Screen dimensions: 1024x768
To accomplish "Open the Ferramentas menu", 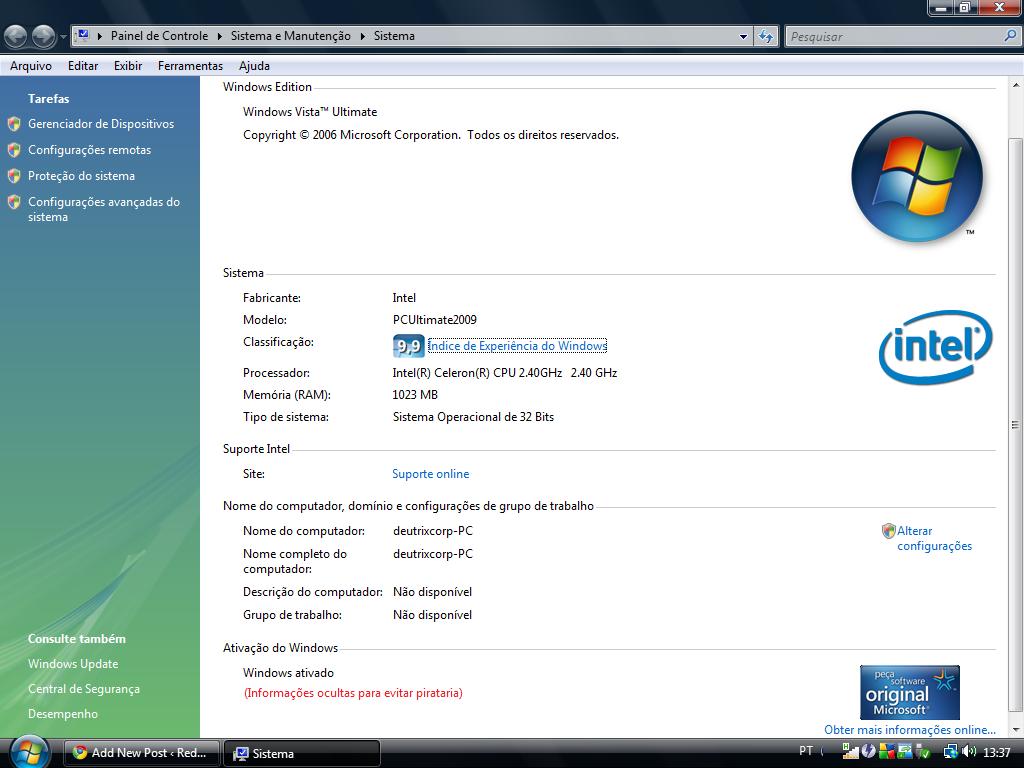I will pyautogui.click(x=190, y=66).
